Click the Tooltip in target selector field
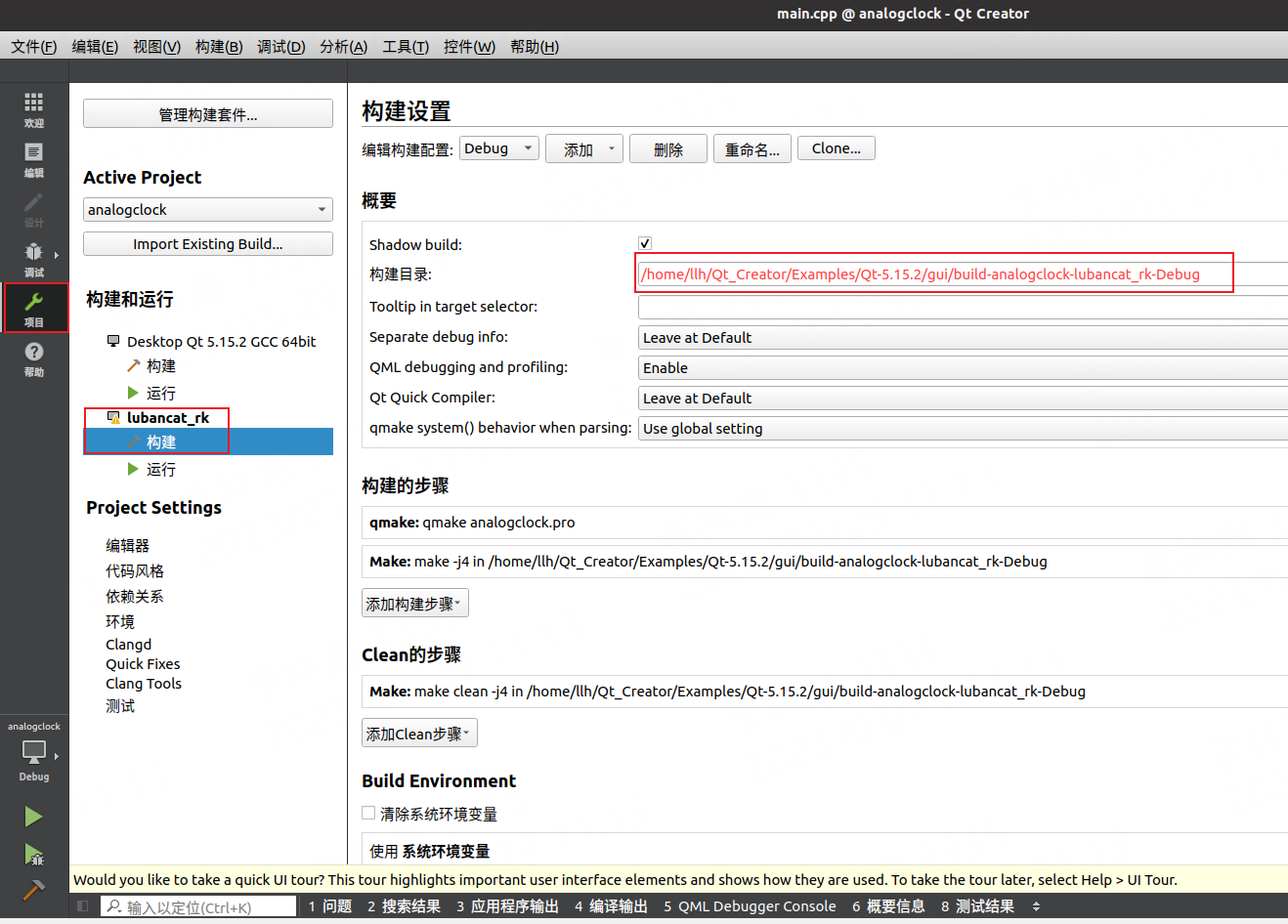1288x924 pixels. [963, 307]
